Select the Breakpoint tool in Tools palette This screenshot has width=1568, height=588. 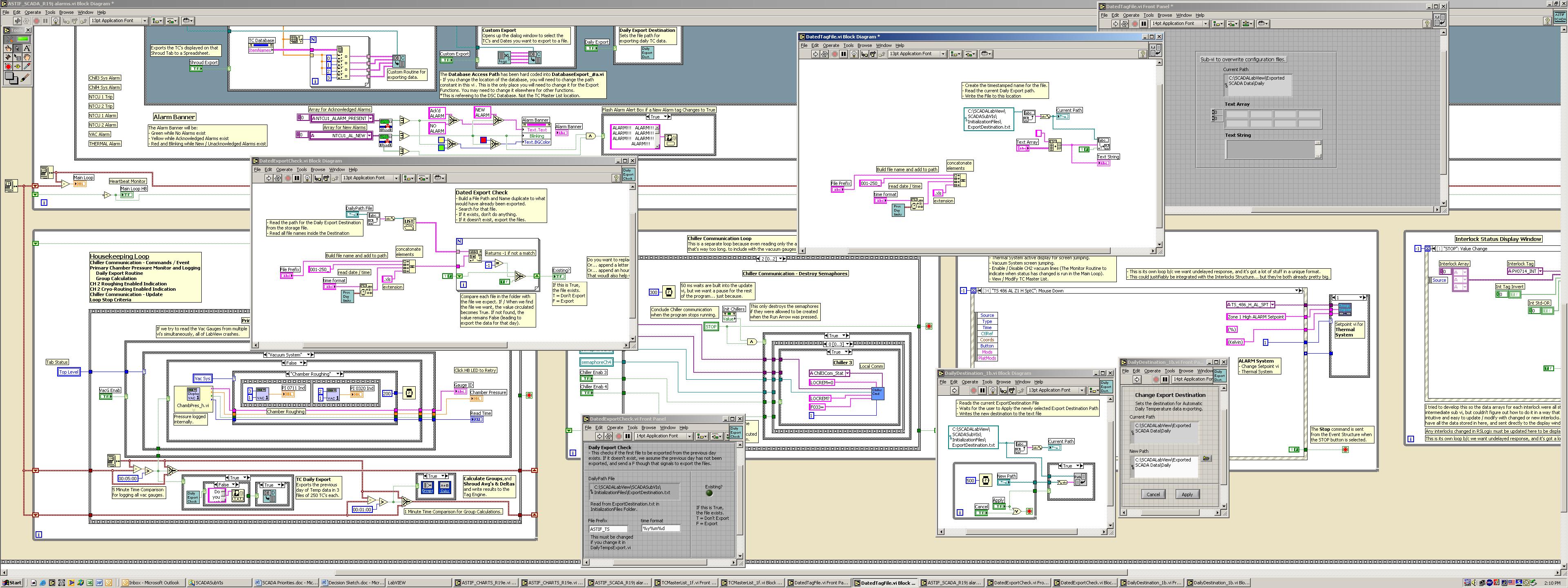pos(9,66)
